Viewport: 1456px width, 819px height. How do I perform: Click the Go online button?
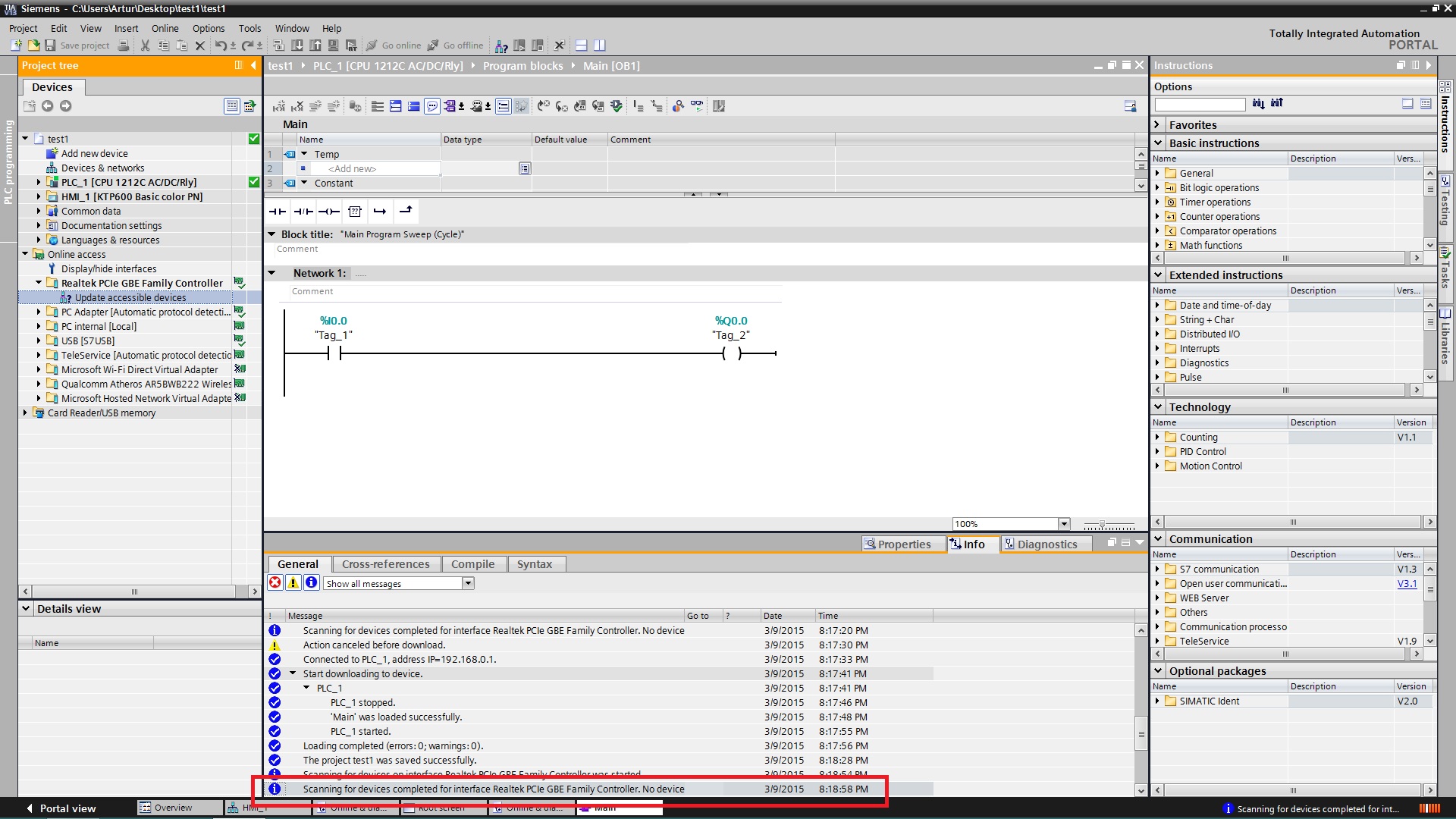[x=393, y=45]
